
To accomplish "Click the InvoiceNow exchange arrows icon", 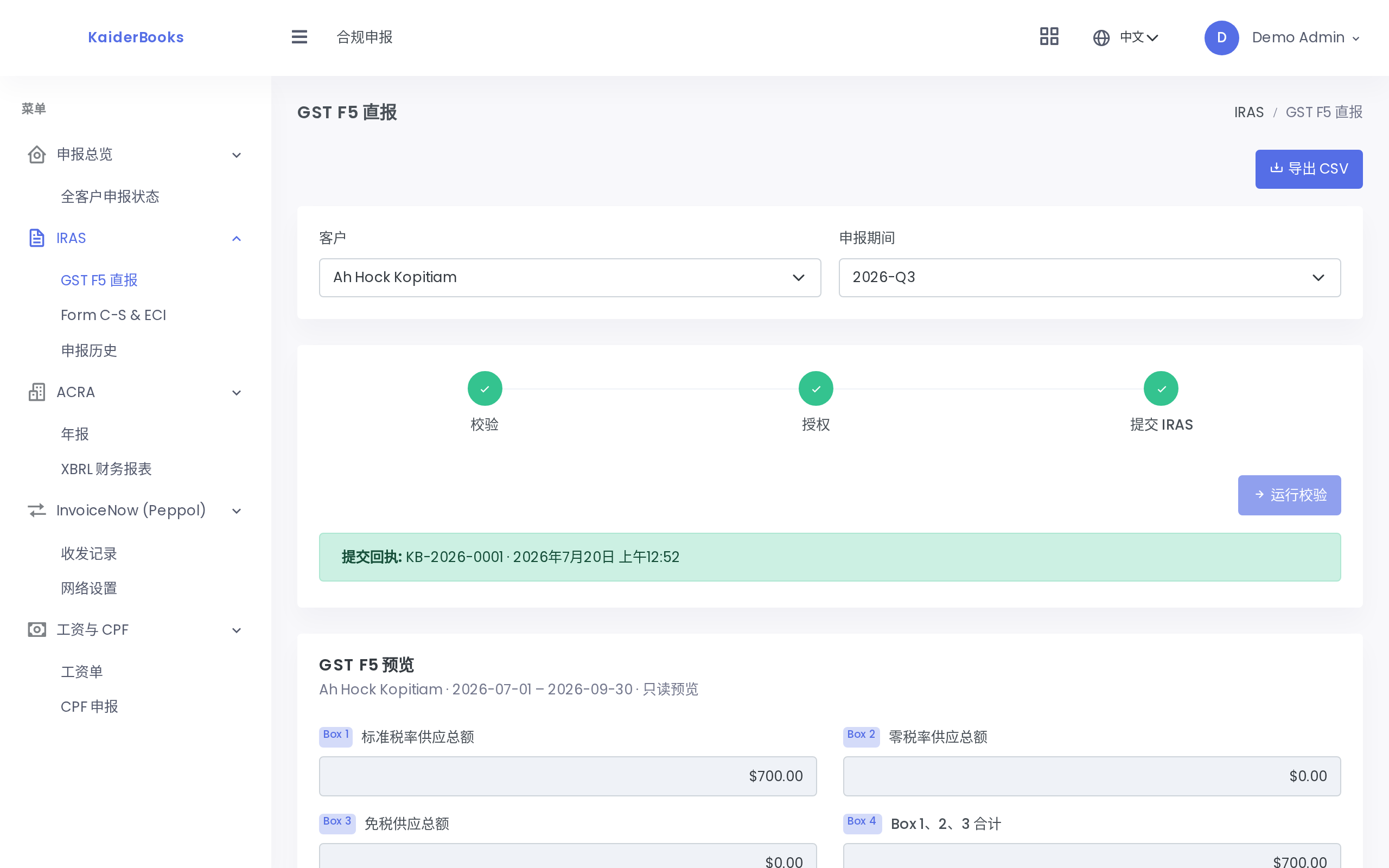I will click(37, 510).
